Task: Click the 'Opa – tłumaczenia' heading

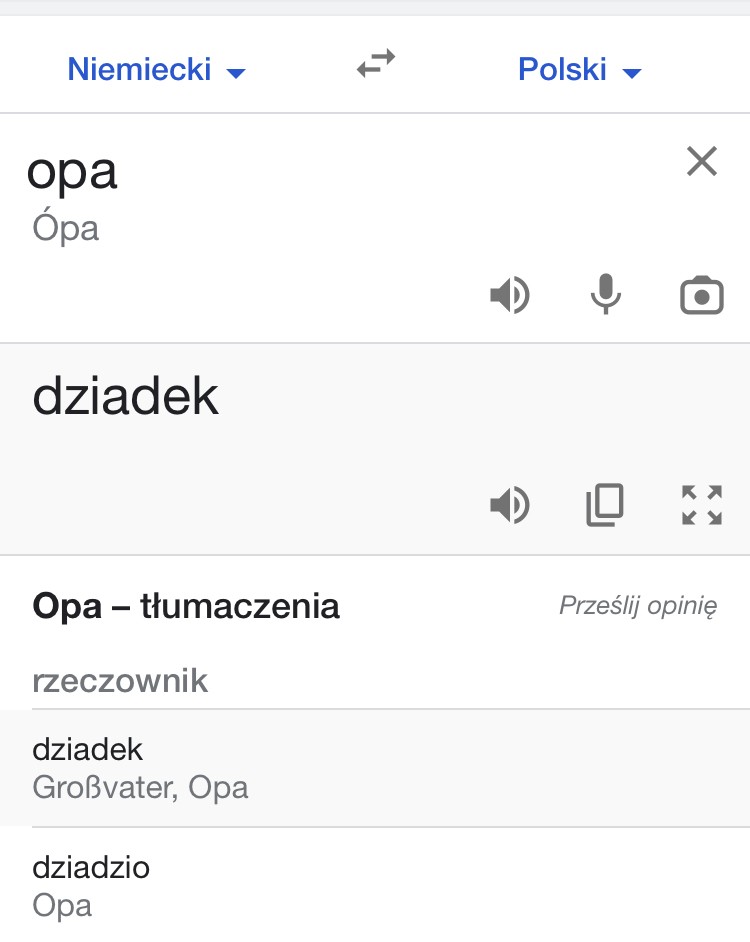Action: coord(186,606)
